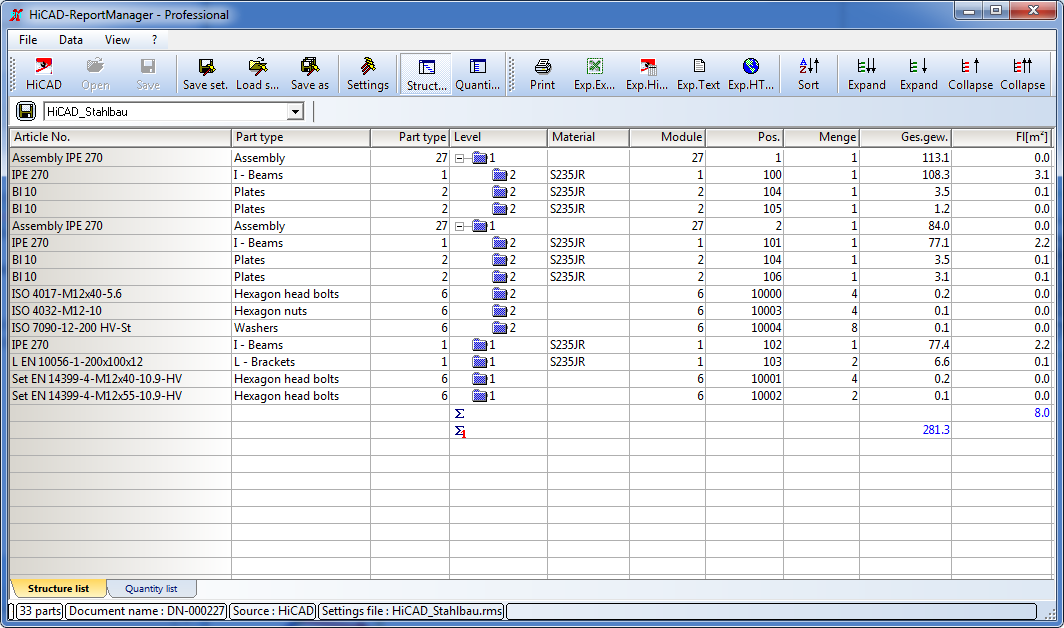Screen dimensions: 1064x628
Task: Click the sum icon in the 281.3 row
Action: [x=460, y=430]
